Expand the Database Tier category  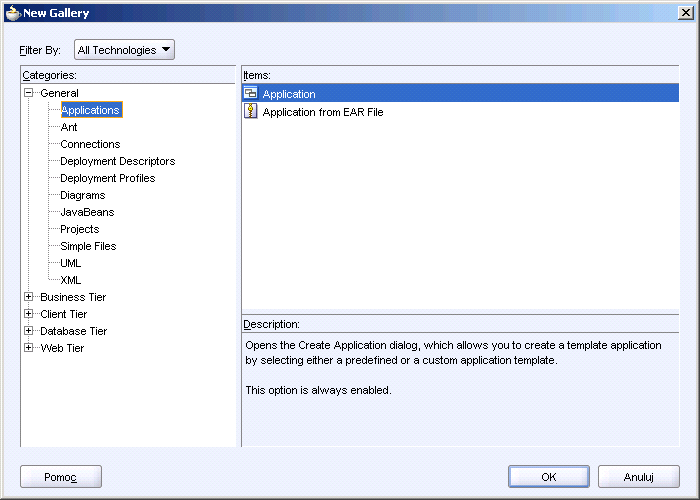click(x=29, y=331)
